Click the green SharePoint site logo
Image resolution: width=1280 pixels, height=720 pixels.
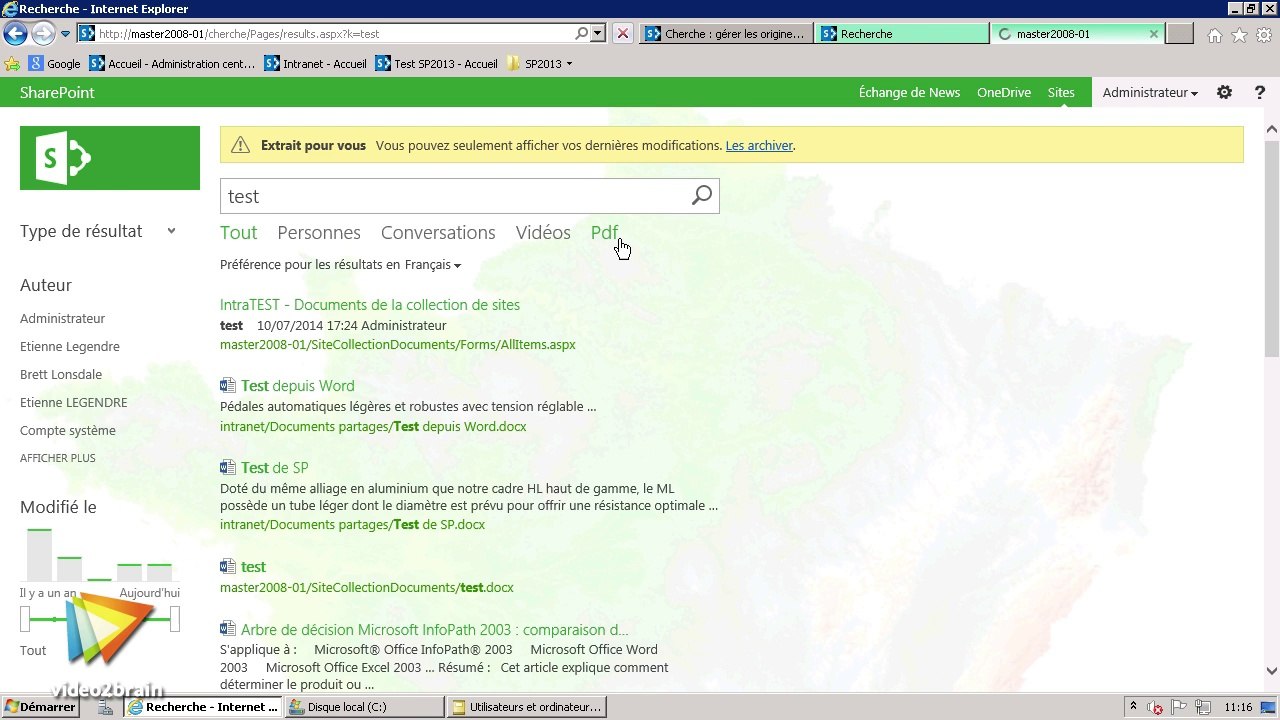click(x=110, y=158)
